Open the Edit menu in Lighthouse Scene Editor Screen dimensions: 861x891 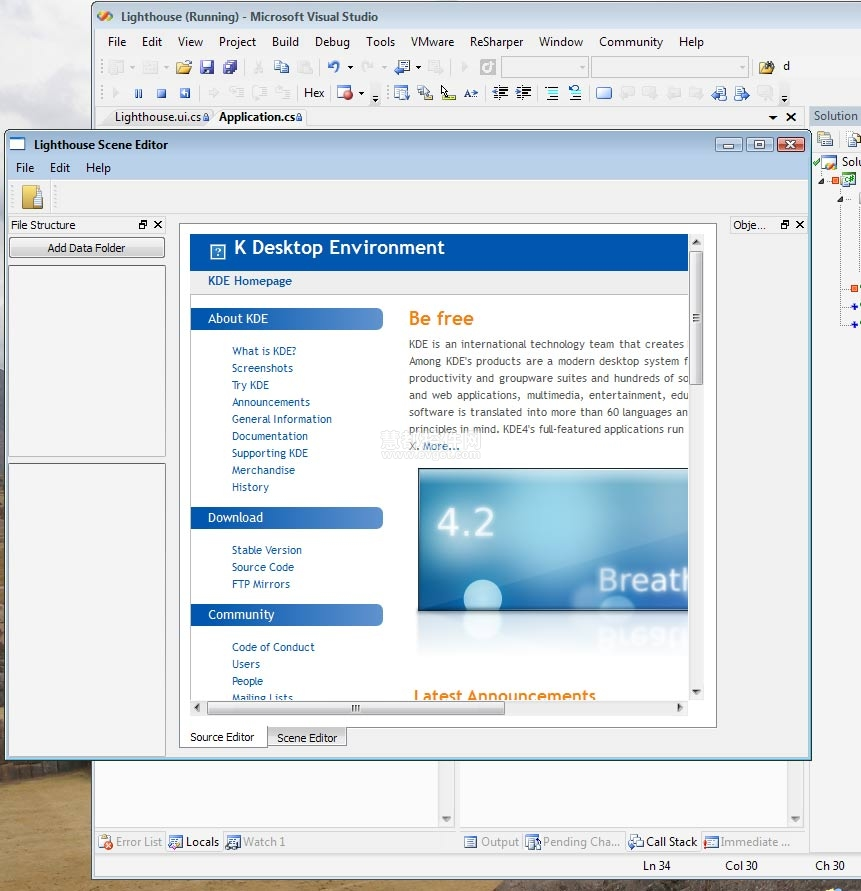click(60, 168)
